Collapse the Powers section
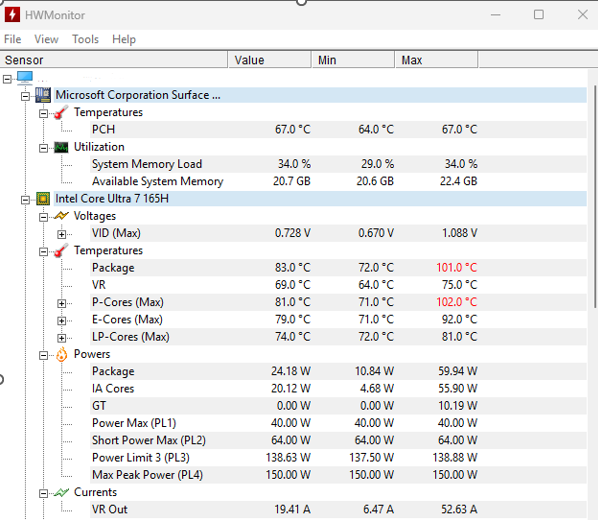Viewport: 598px width, 520px height. 43,356
